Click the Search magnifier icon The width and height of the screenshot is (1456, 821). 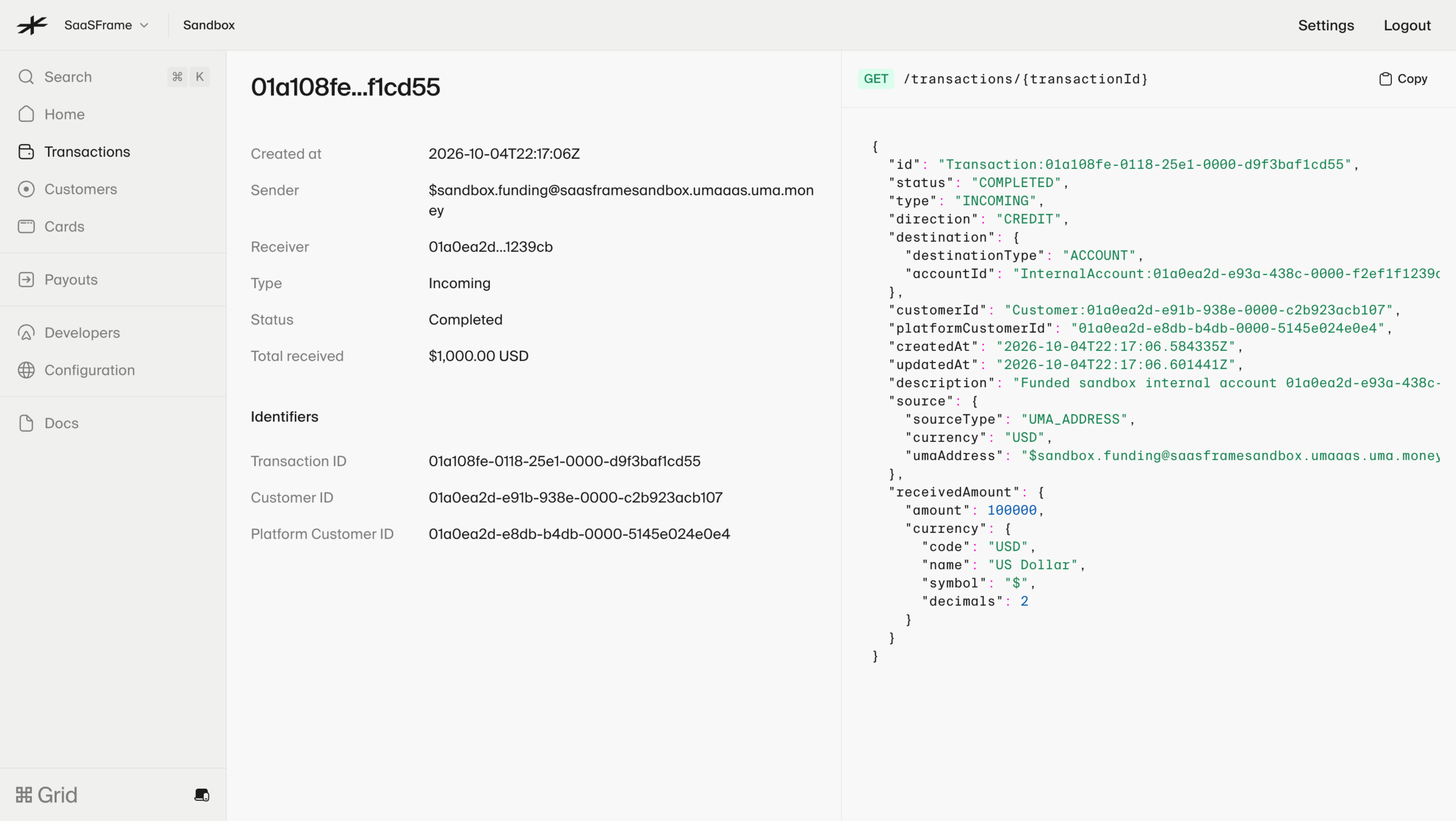click(26, 77)
